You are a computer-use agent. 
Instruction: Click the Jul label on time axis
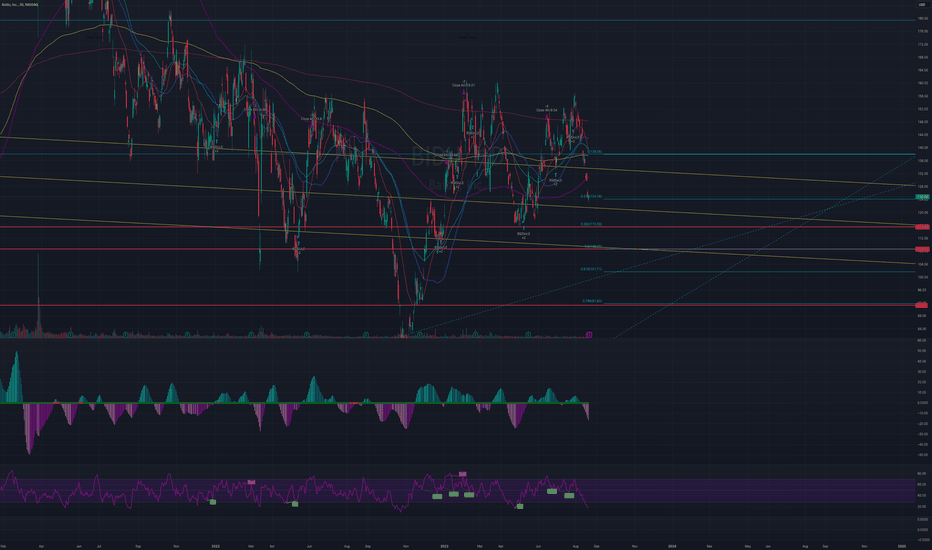click(x=99, y=546)
